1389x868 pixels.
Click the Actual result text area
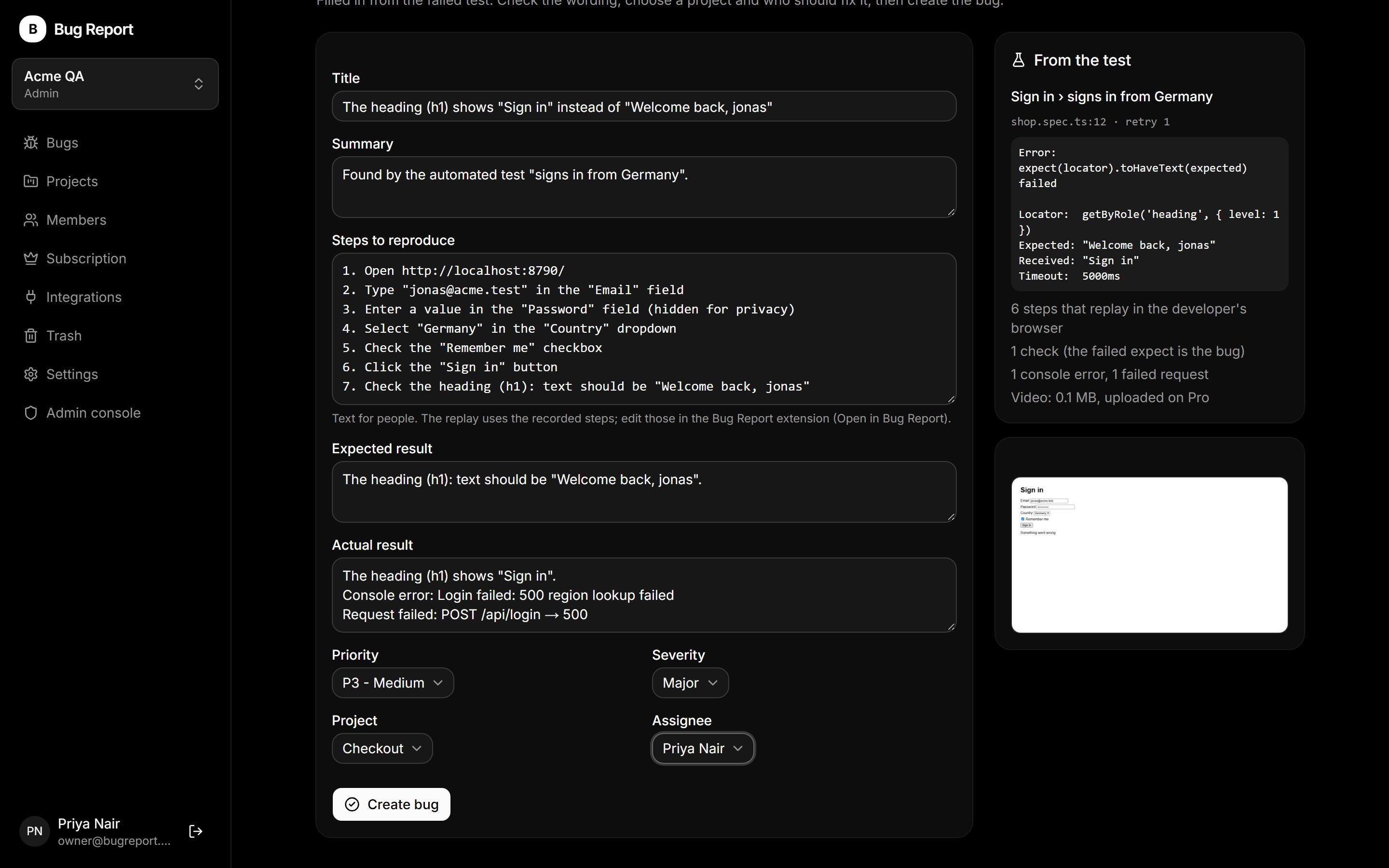(x=644, y=596)
